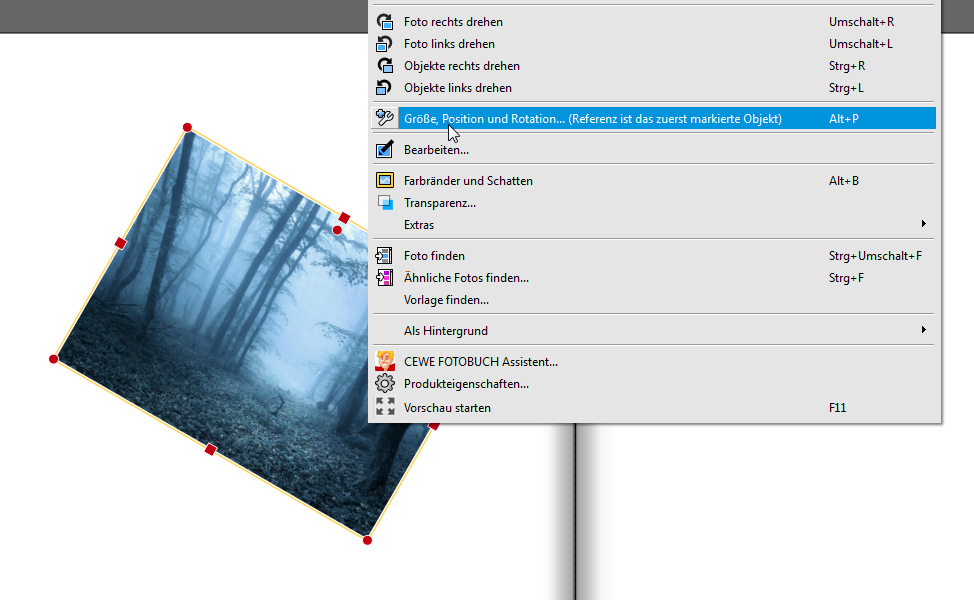Viewport: 974px width, 600px height.
Task: Click the F11 shortcut text
Action: [x=837, y=407]
